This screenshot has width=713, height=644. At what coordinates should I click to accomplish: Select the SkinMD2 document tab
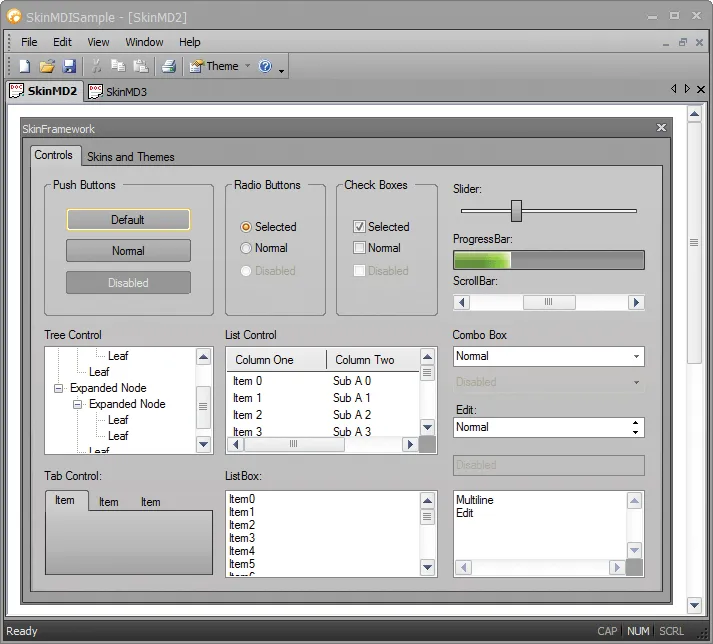[44, 91]
